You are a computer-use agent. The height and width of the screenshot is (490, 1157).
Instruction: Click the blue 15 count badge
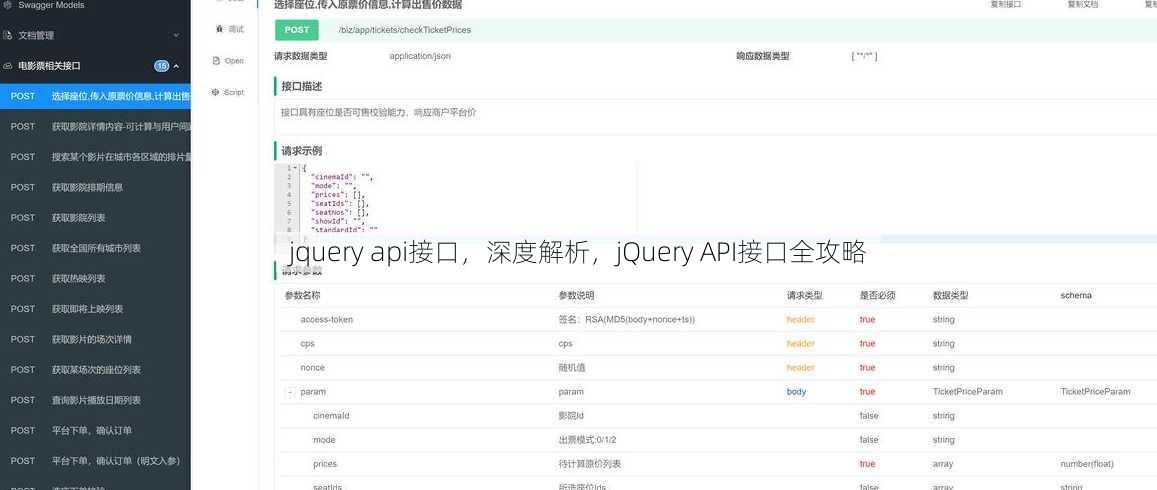click(x=162, y=66)
